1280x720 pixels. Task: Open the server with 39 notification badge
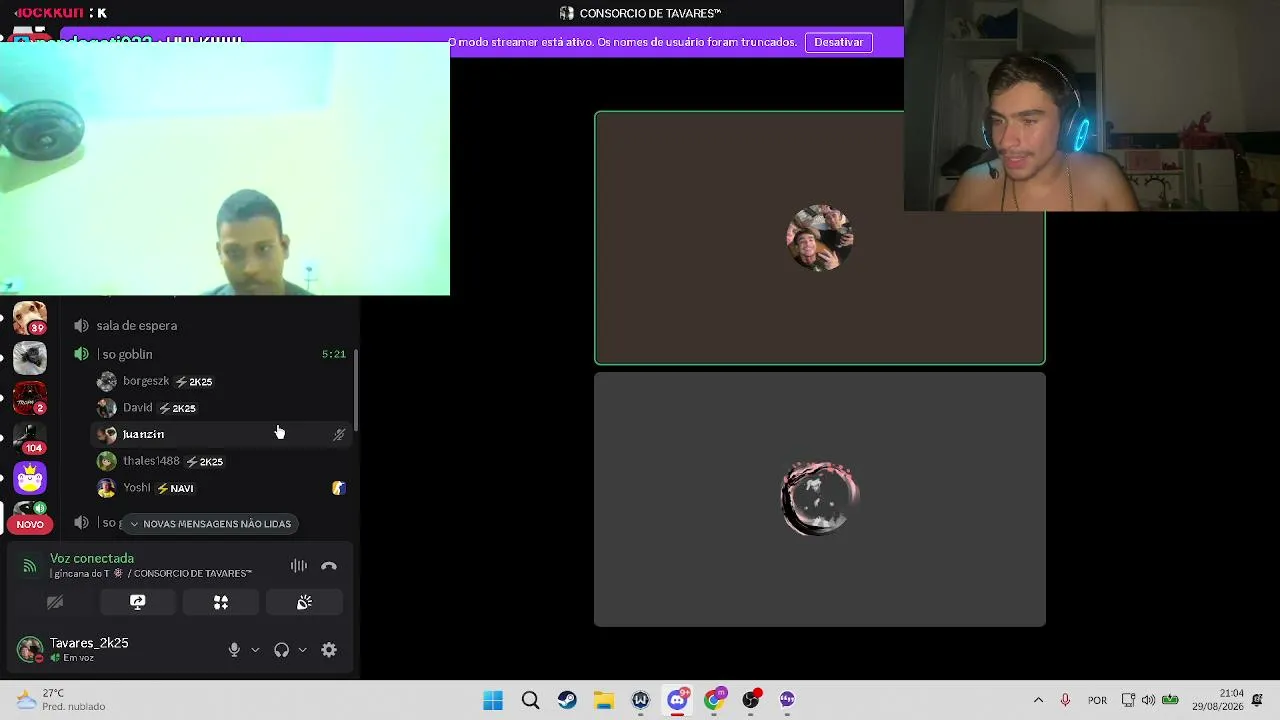pos(30,318)
